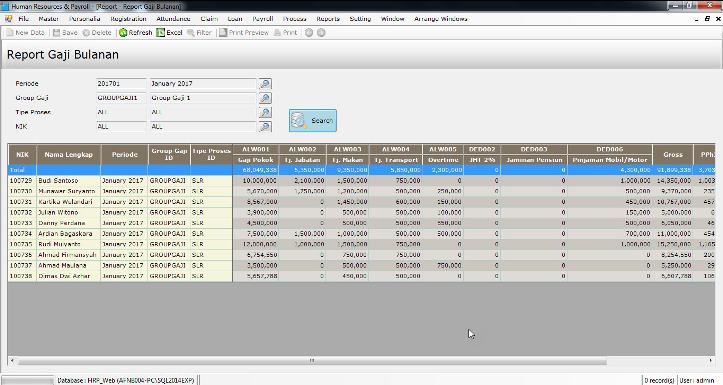This screenshot has width=723, height=385.
Task: Click the Search button
Action: pos(313,121)
